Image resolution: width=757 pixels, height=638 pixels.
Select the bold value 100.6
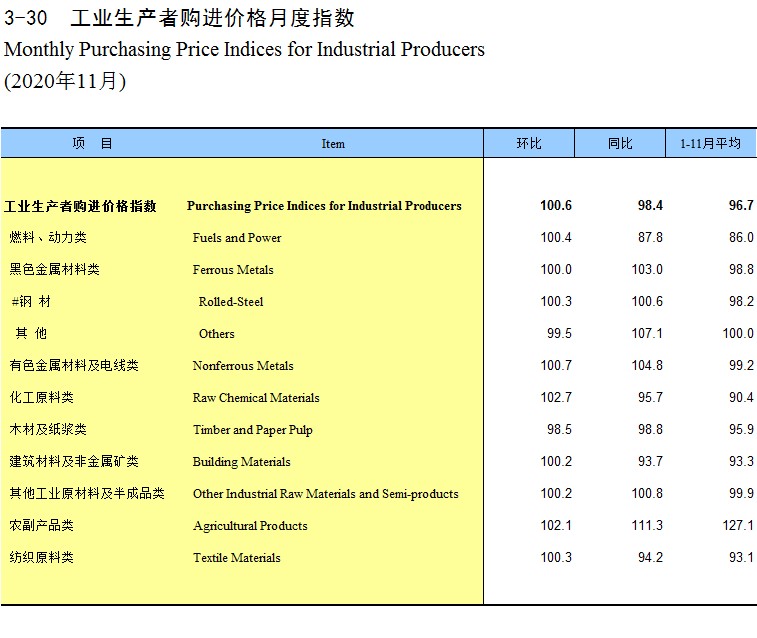(556, 206)
